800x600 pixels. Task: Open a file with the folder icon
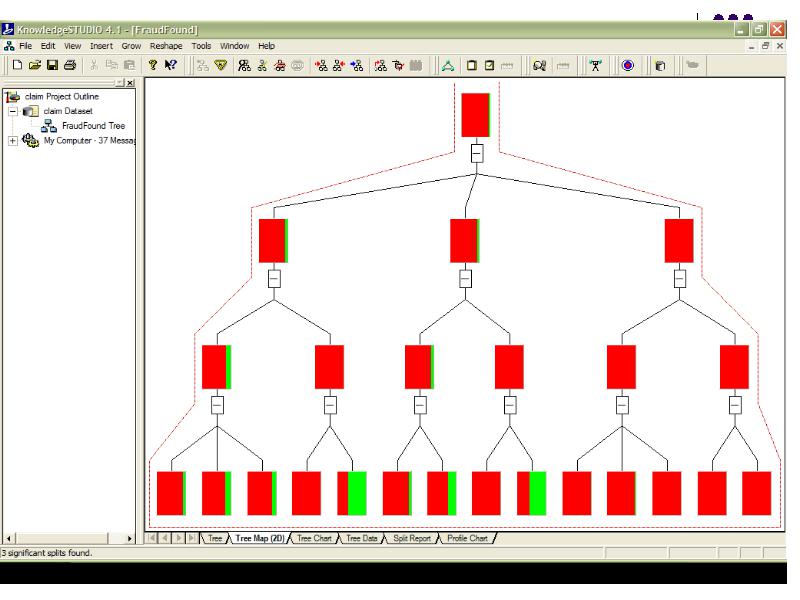(x=35, y=65)
